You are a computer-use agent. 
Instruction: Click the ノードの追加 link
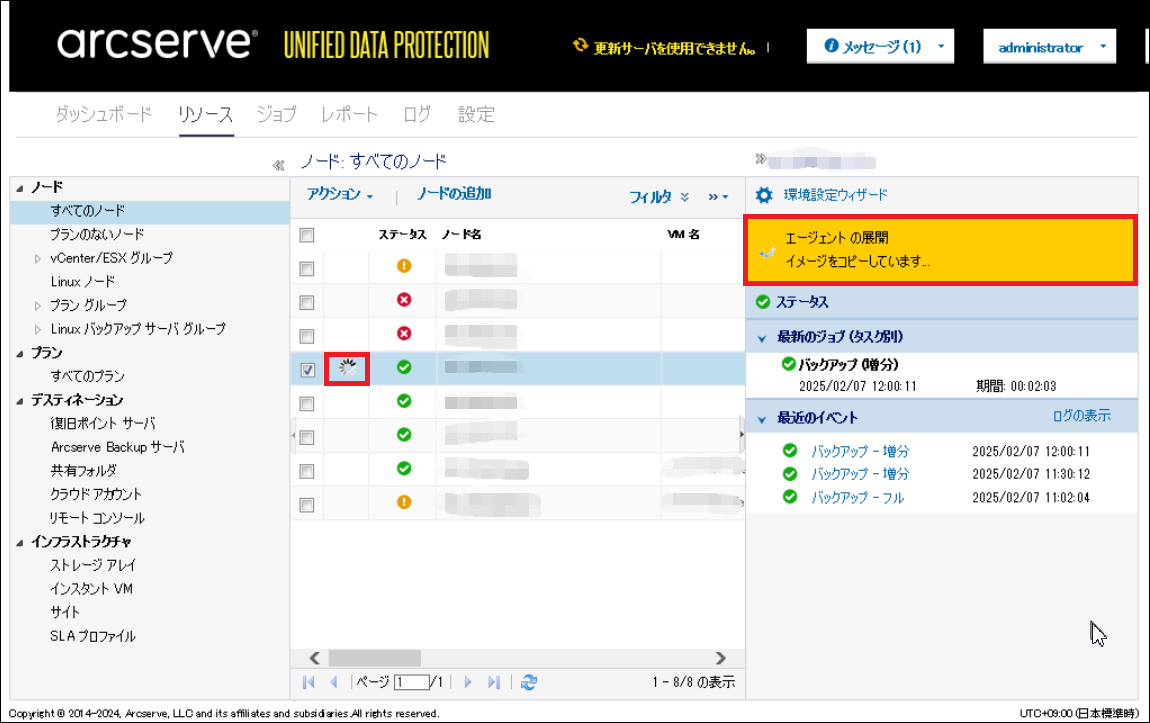[x=454, y=194]
